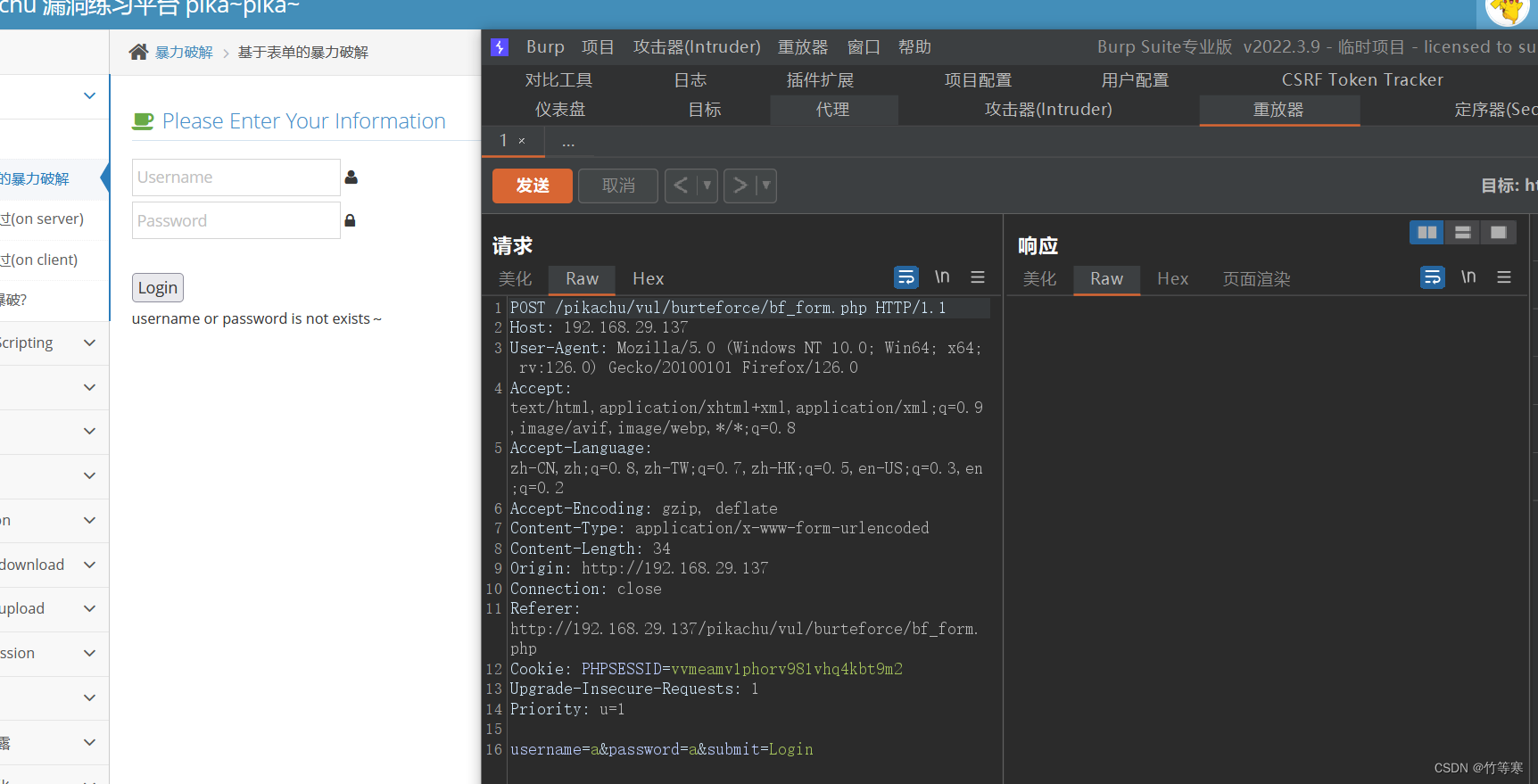Open the 帮助 menu
Image resolution: width=1538 pixels, height=784 pixels.
point(914,47)
